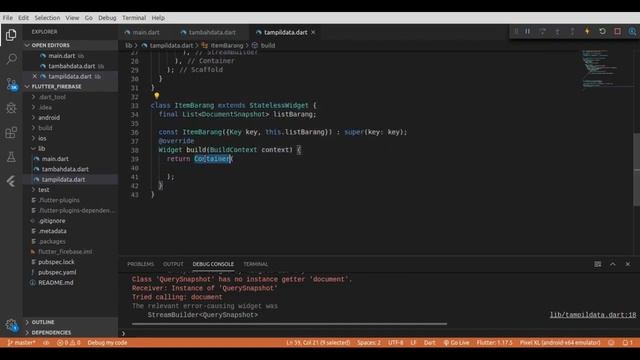Click the notifications bell in status bar
This screenshot has width=640, height=360.
pos(627,343)
